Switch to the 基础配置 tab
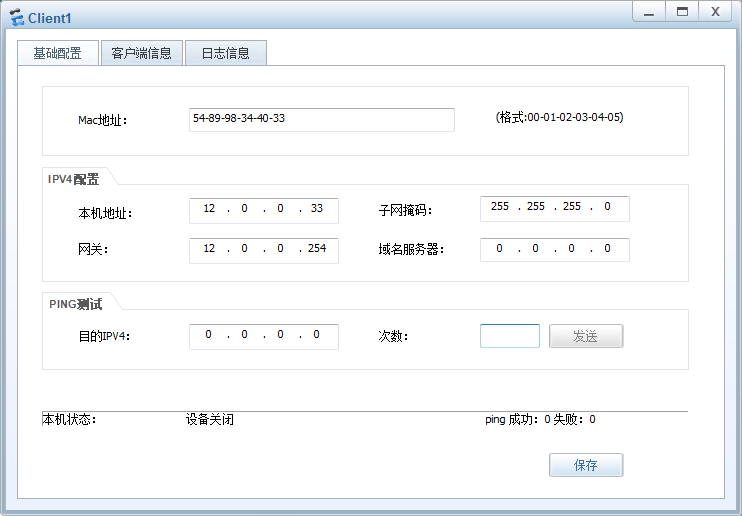 (58, 53)
